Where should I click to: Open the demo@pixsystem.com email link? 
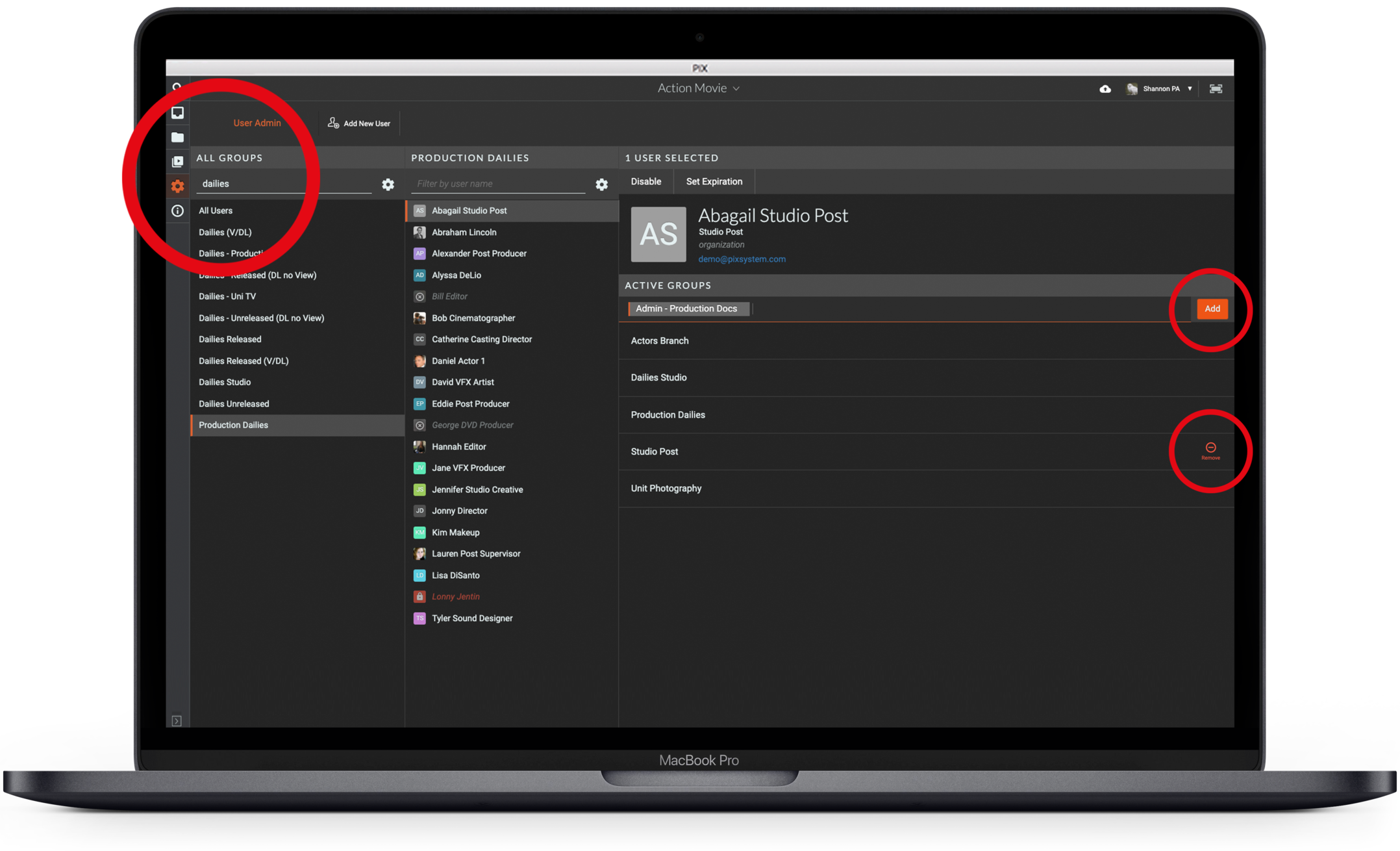742,259
